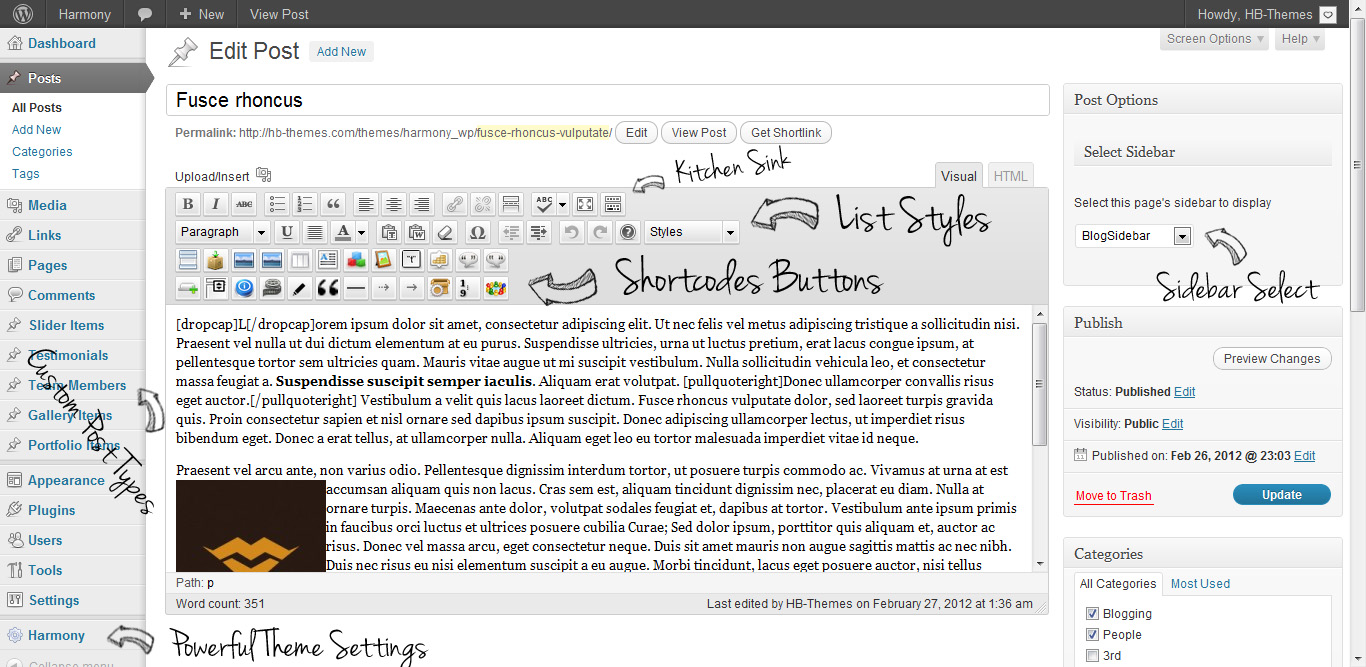Open the Harmony theme settings menu
This screenshot has height=667, width=1366.
(56, 635)
